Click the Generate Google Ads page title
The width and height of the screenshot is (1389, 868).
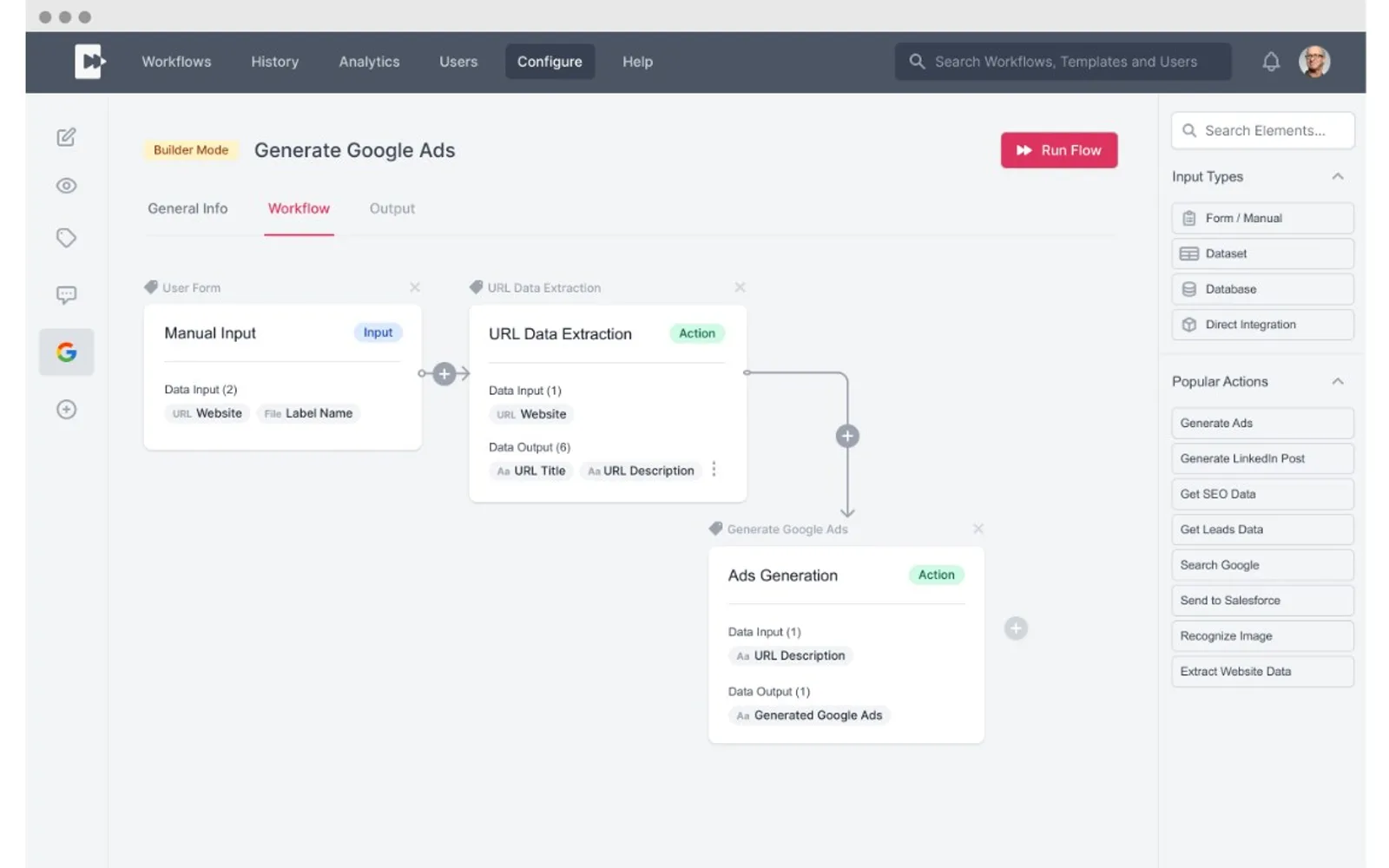pos(354,150)
